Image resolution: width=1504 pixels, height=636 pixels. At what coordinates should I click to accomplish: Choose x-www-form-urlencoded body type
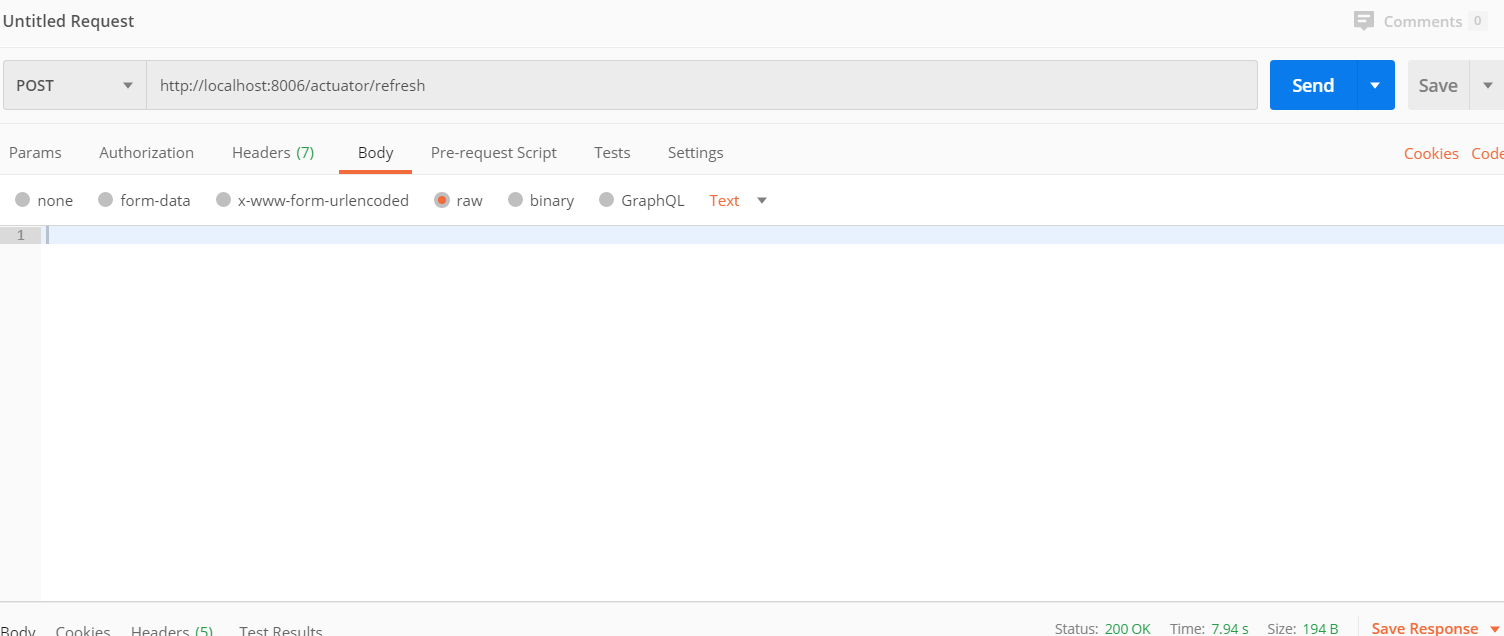tap(223, 200)
